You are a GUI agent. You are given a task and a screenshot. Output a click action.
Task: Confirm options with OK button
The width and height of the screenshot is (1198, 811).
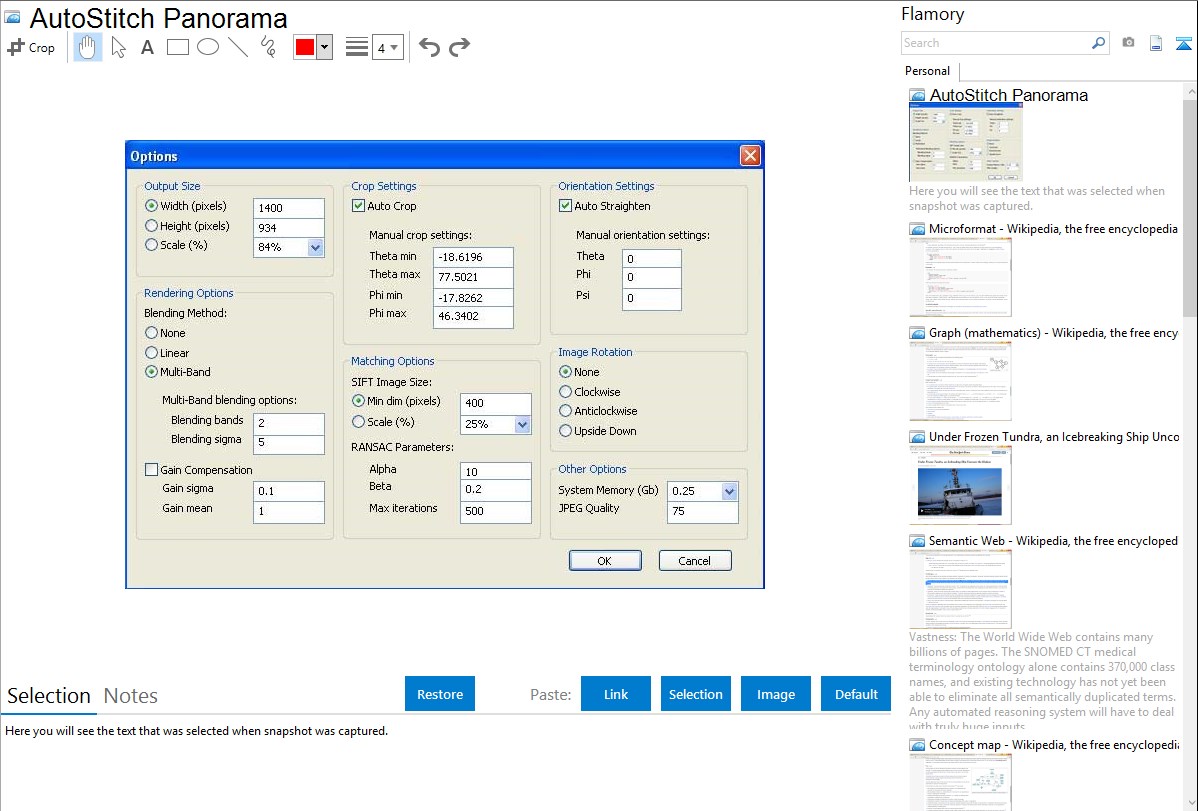pos(604,560)
